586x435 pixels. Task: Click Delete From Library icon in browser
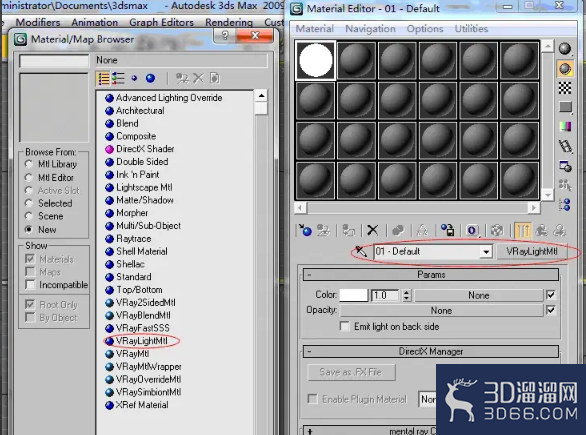click(198, 78)
